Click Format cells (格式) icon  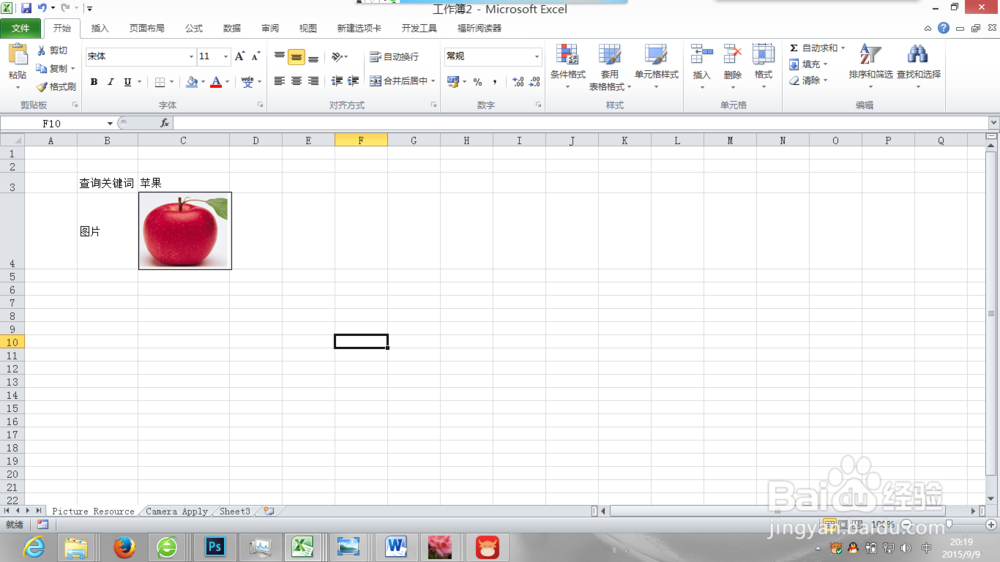(763, 55)
